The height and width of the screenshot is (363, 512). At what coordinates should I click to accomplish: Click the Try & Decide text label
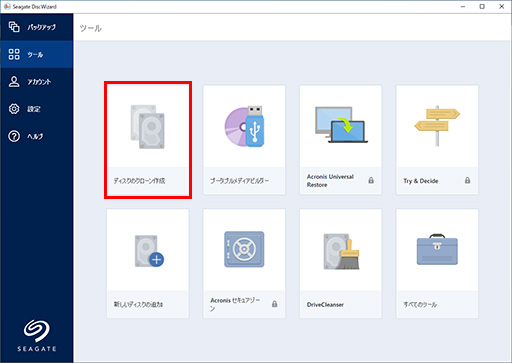pos(421,181)
